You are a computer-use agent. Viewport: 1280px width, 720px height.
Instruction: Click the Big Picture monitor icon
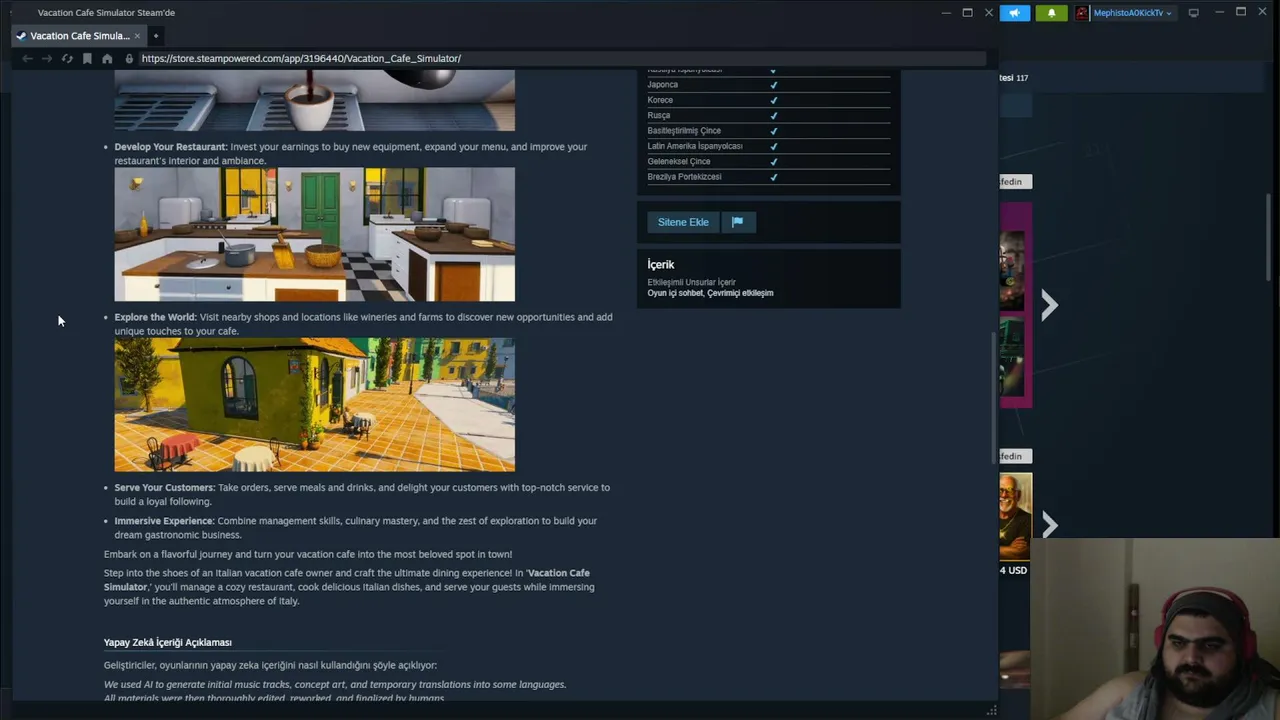pyautogui.click(x=1193, y=13)
